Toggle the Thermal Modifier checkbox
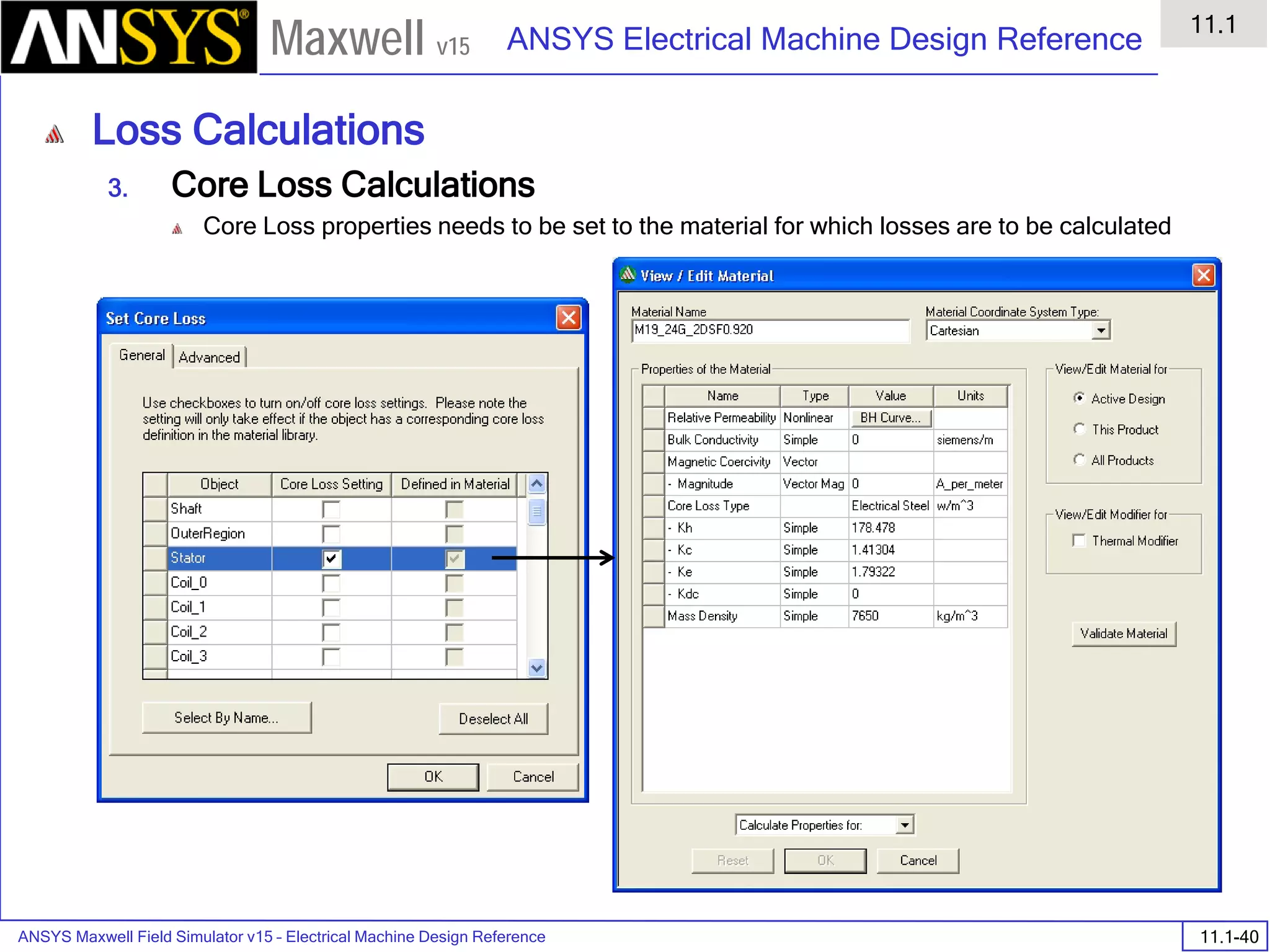This screenshot has height=952, width=1270. click(x=1079, y=540)
